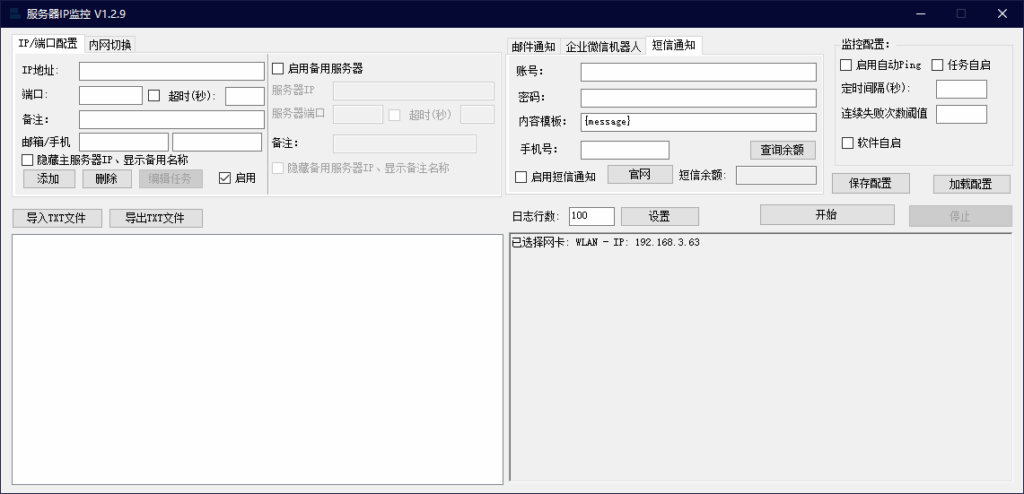Click the 日志行数 field showing 100
The image size is (1024, 494).
(x=592, y=216)
